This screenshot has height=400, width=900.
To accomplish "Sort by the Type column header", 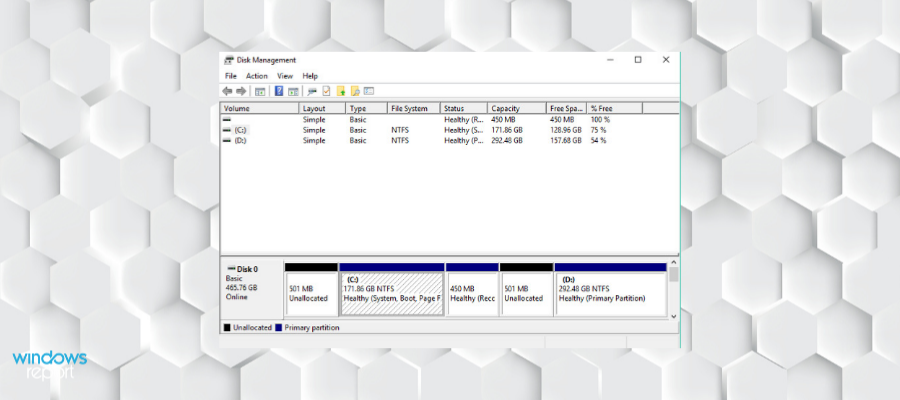I will (367, 108).
